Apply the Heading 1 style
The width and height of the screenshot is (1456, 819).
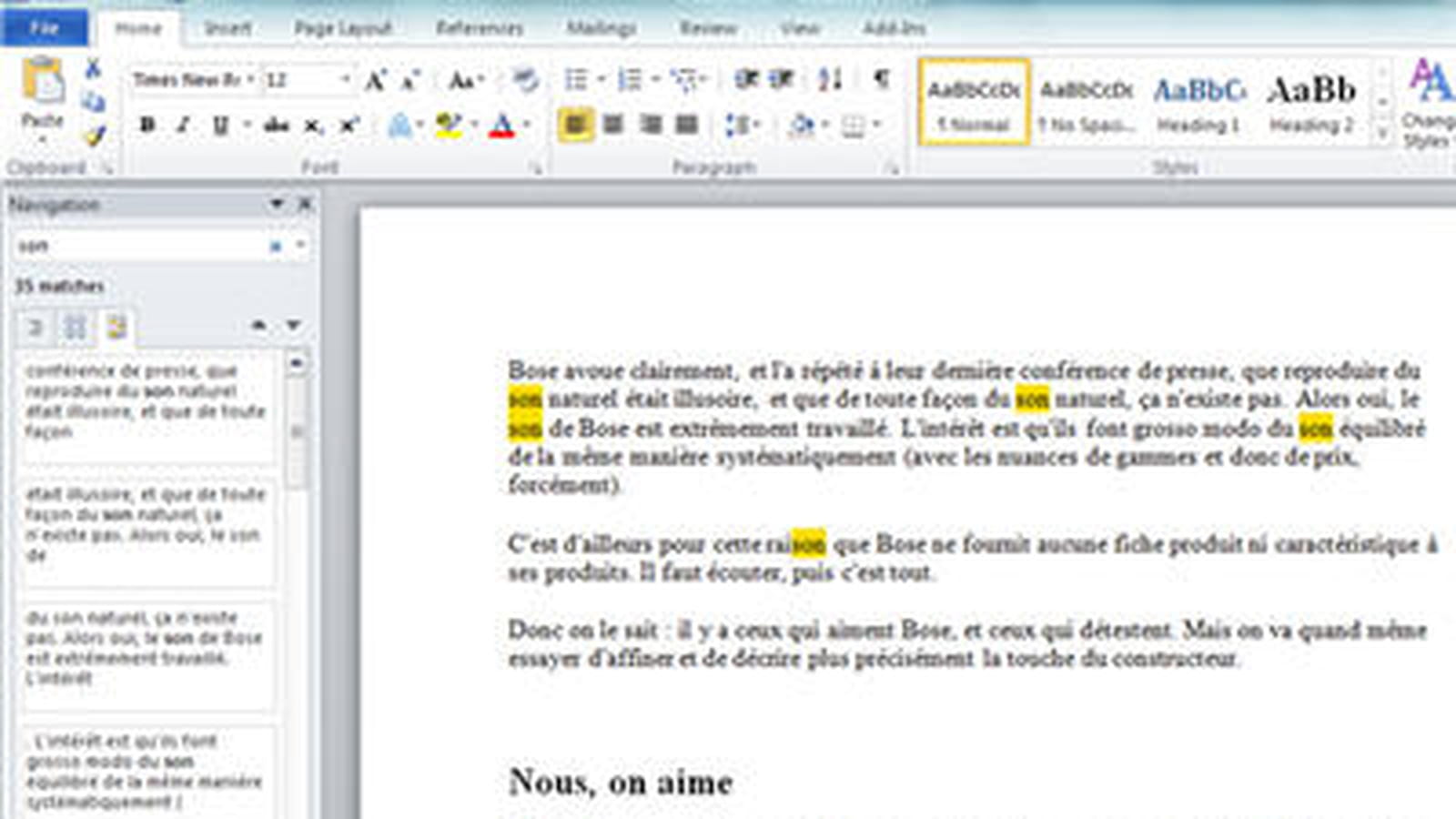(x=1198, y=102)
